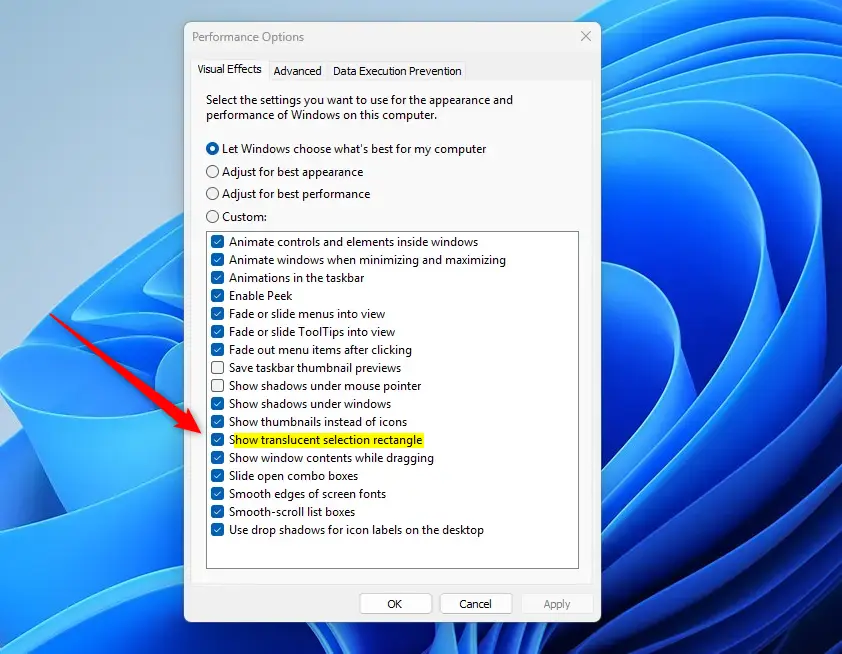Close the Performance Options dialog
This screenshot has width=842, height=654.
coord(586,37)
